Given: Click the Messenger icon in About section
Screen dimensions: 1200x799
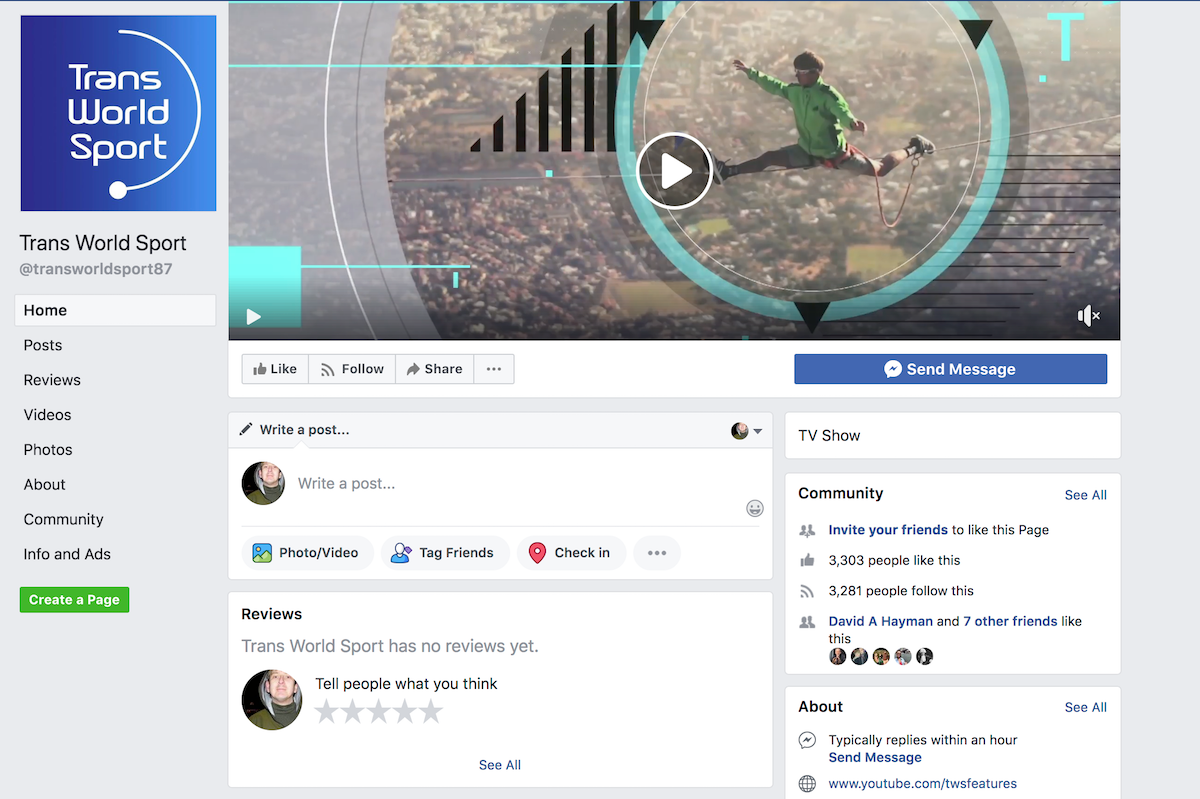Looking at the screenshot, I should click(807, 741).
